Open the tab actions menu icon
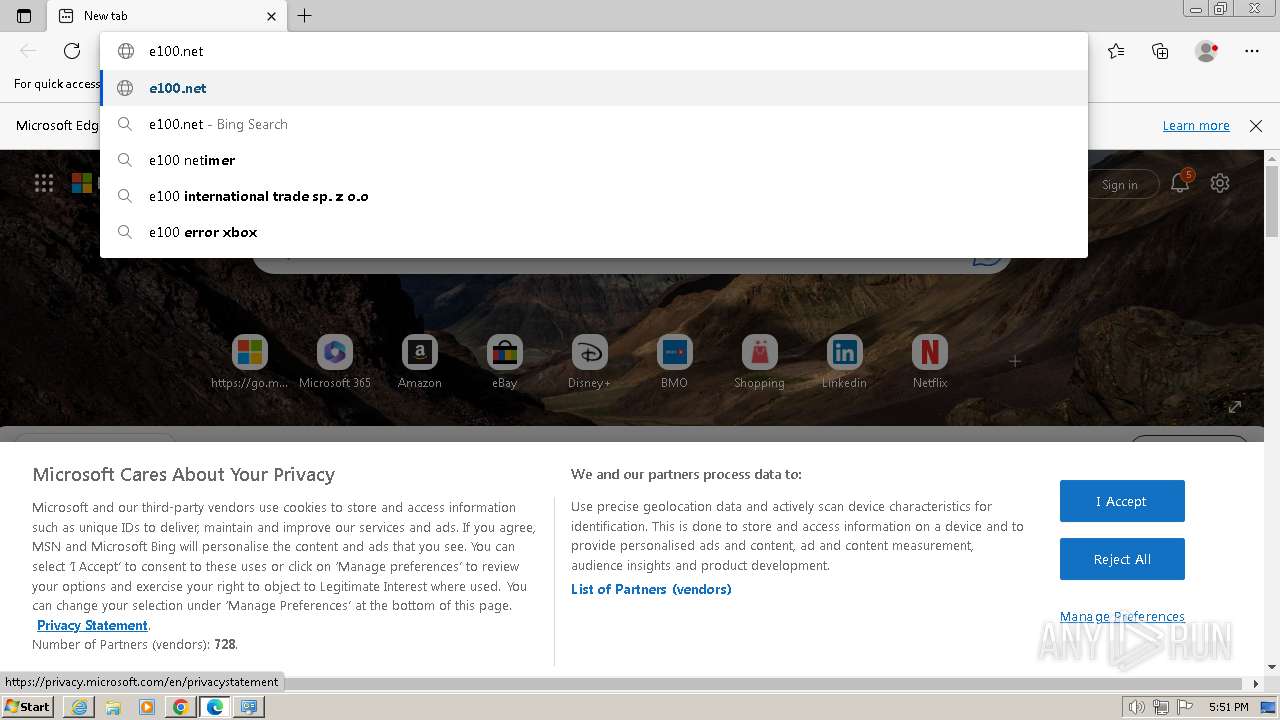This screenshot has width=1280, height=720. coord(24,16)
